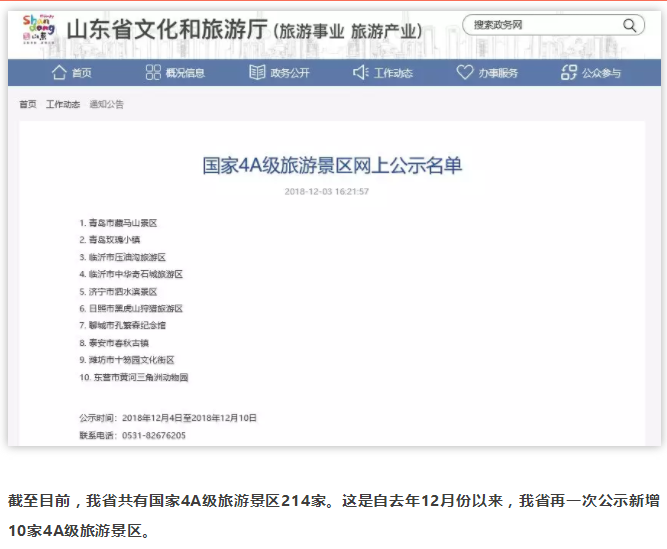Click the speaker icon beside 工作动态

360,73
